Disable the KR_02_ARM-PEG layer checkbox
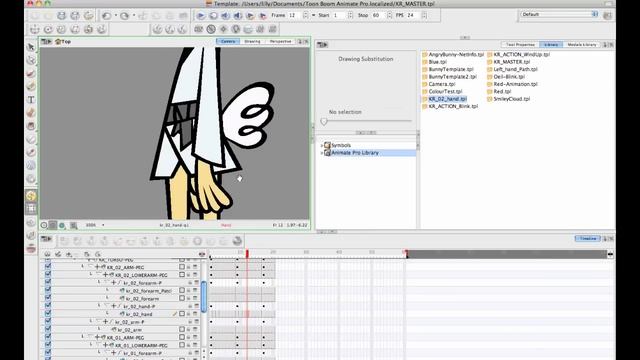The image size is (640, 360). [48, 267]
